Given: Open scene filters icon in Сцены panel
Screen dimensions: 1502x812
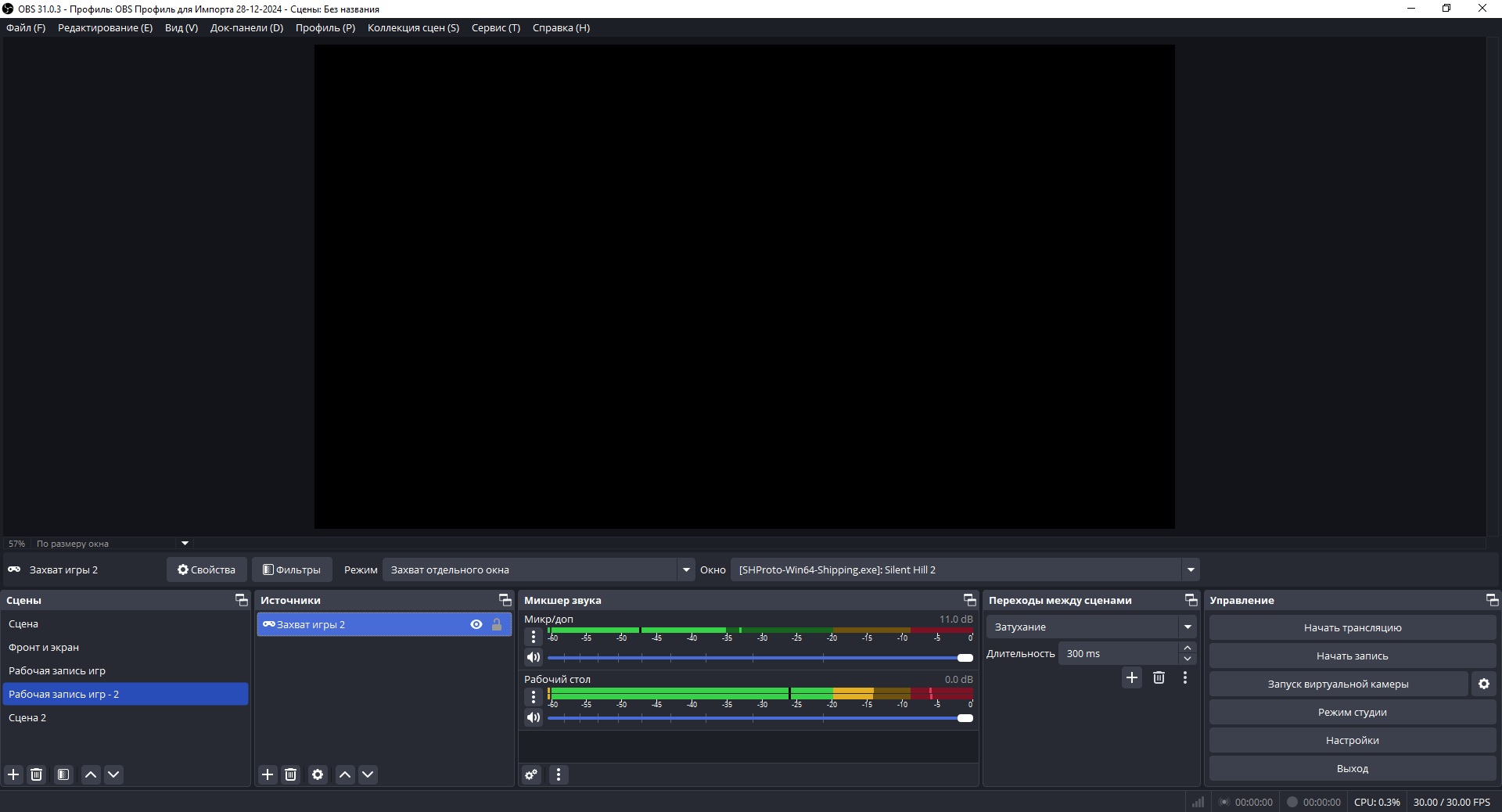Looking at the screenshot, I should click(63, 774).
